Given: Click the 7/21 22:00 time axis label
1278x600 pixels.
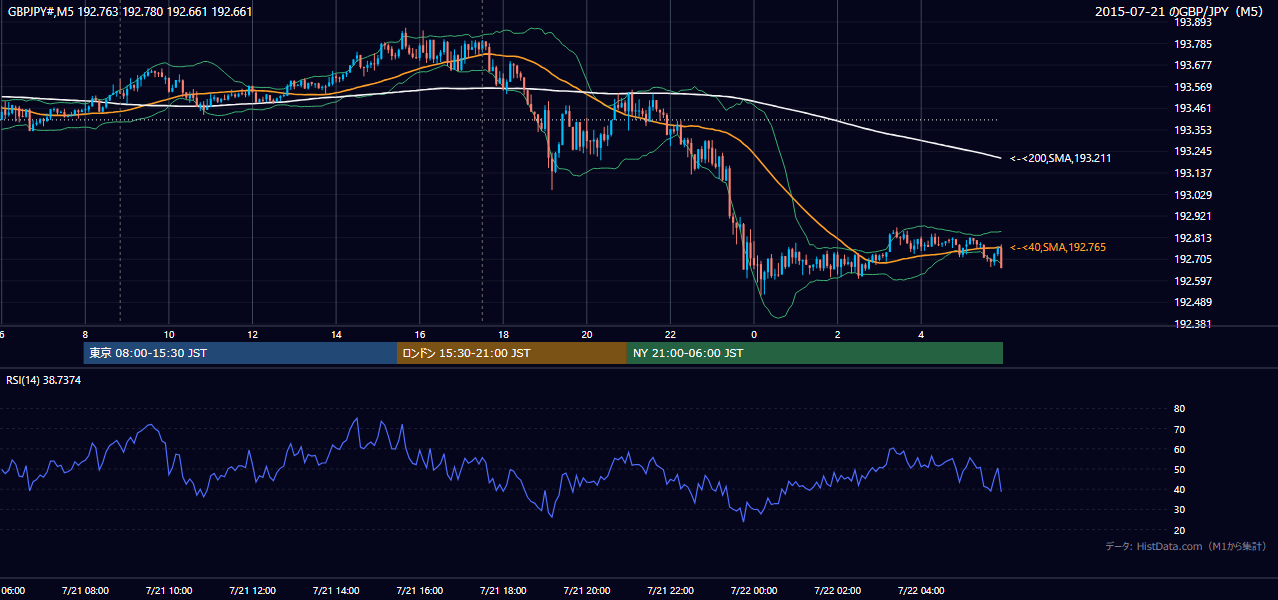Looking at the screenshot, I should tap(670, 591).
